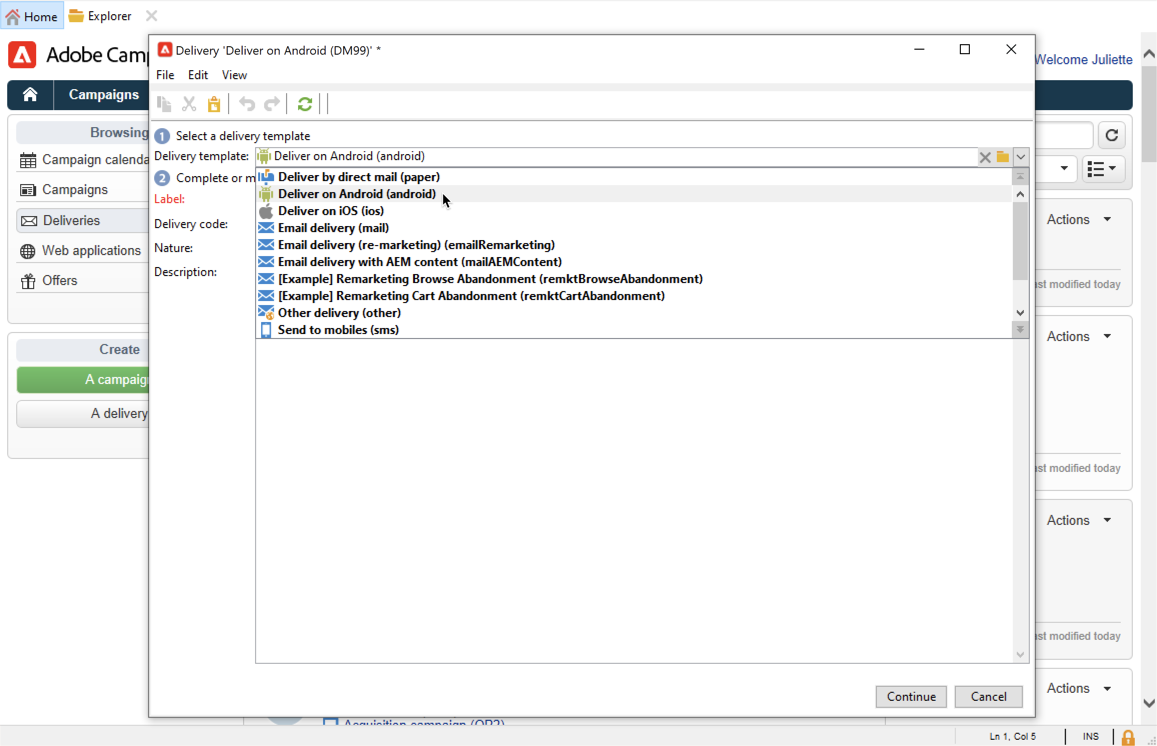
Task: Select Deliver on Android (android) in list
Action: [x=635, y=194]
